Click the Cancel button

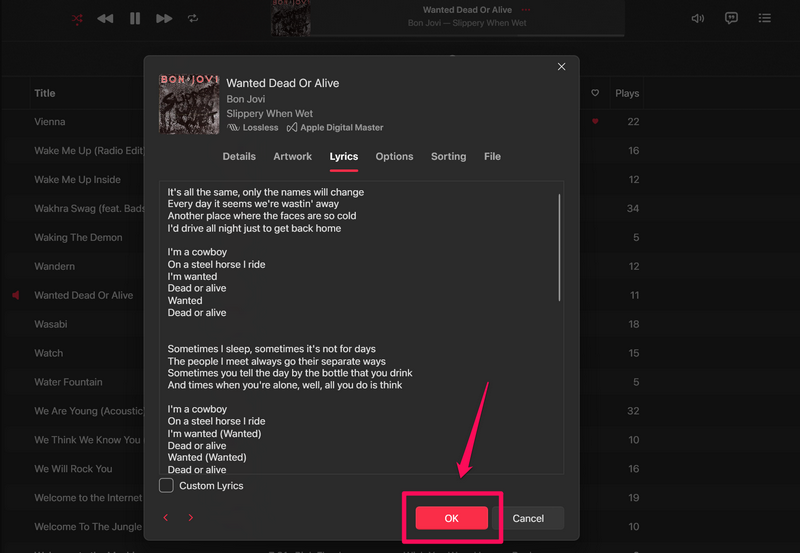click(528, 518)
